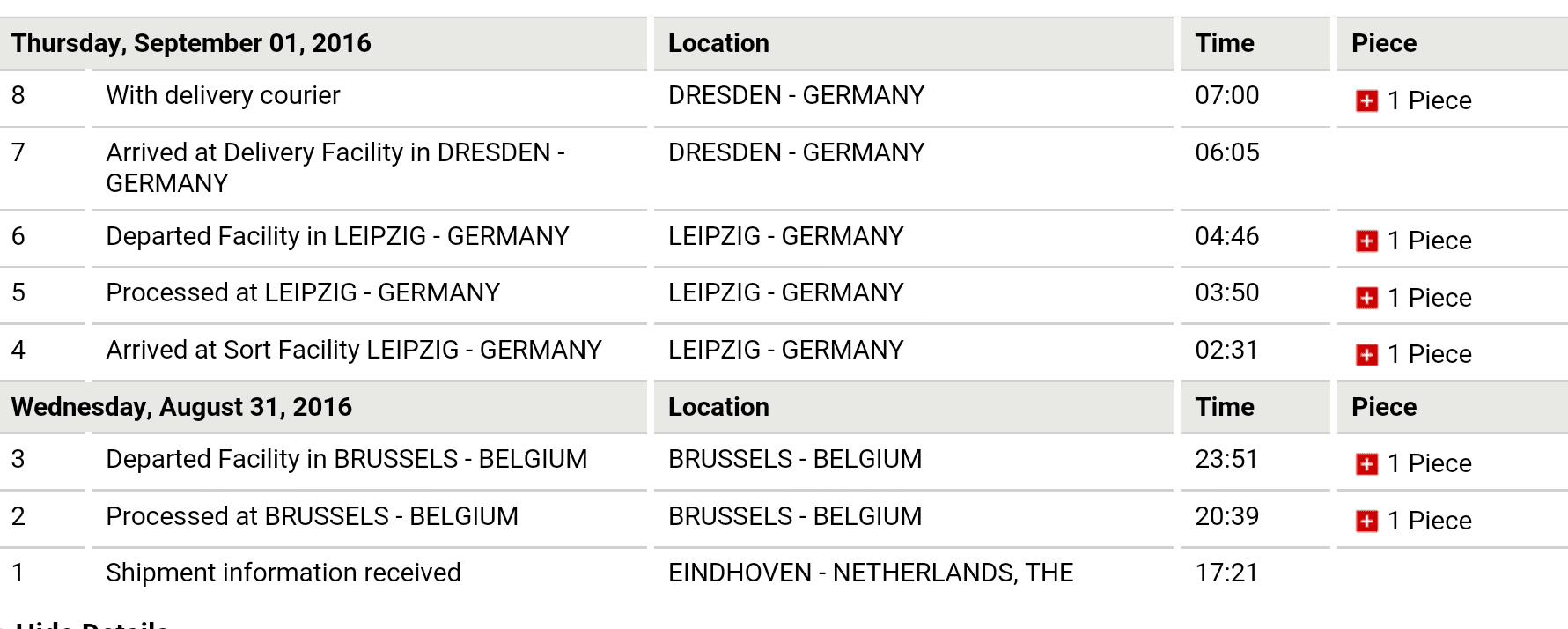Click the top Piece column header
The height and width of the screenshot is (629, 1568).
[1384, 43]
